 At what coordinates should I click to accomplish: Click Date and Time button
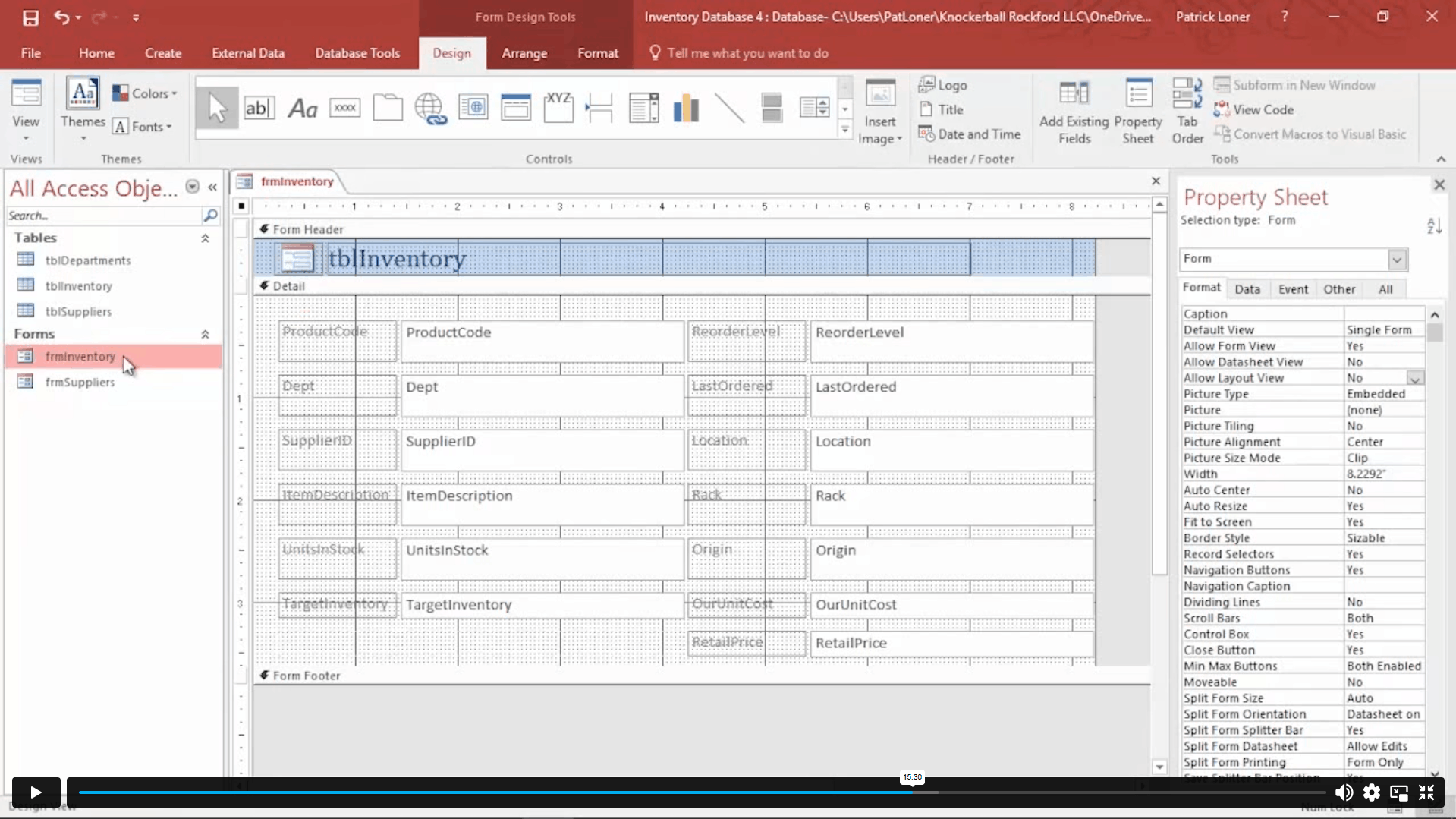pyautogui.click(x=970, y=134)
